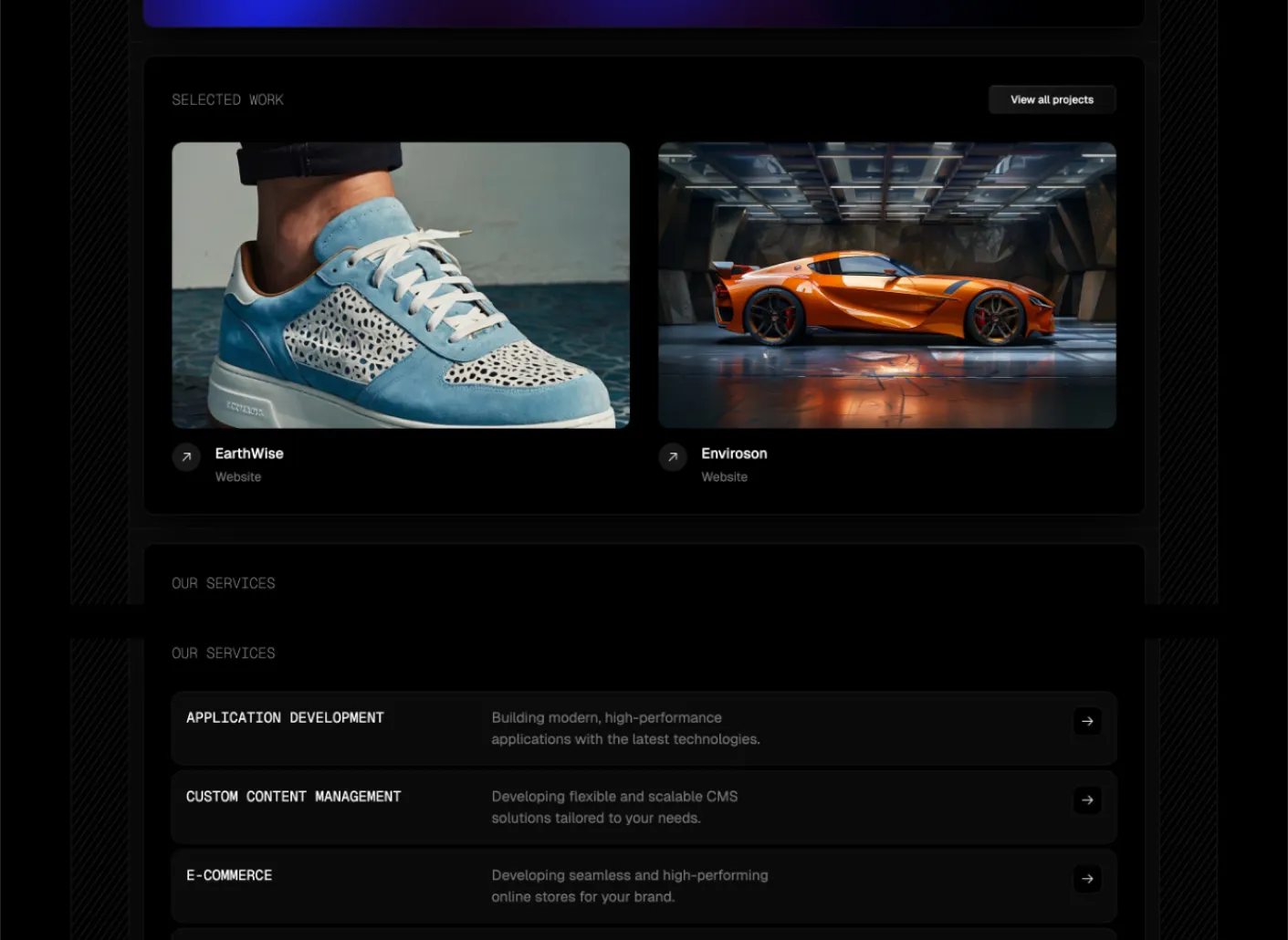1288x940 pixels.
Task: Click the E-Commerce arrow icon
Action: (1087, 879)
